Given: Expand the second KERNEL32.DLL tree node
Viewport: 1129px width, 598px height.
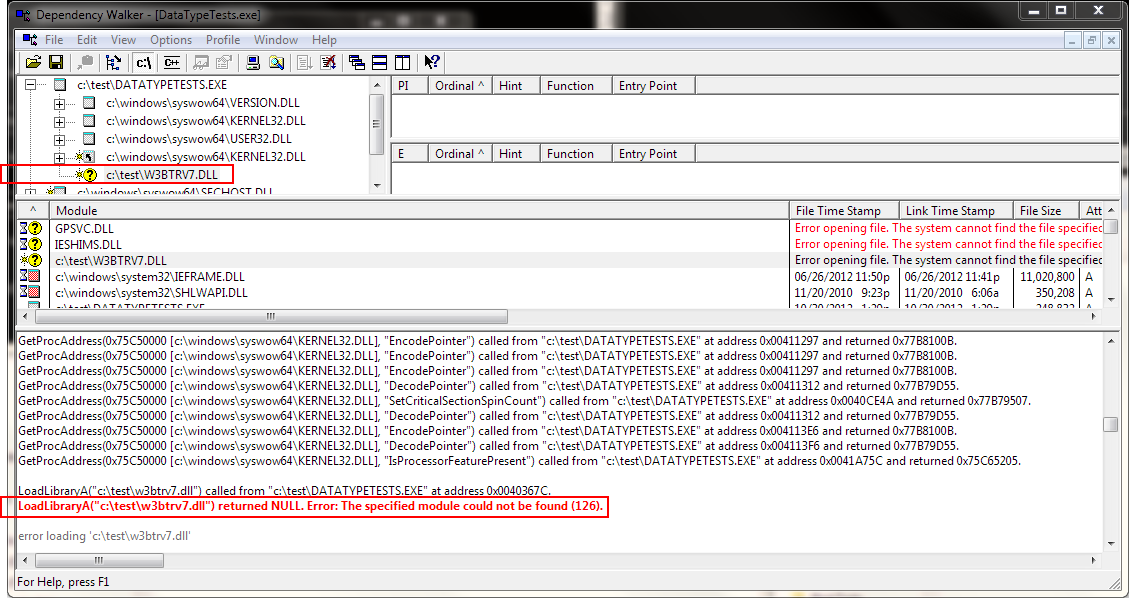Looking at the screenshot, I should click(60, 158).
